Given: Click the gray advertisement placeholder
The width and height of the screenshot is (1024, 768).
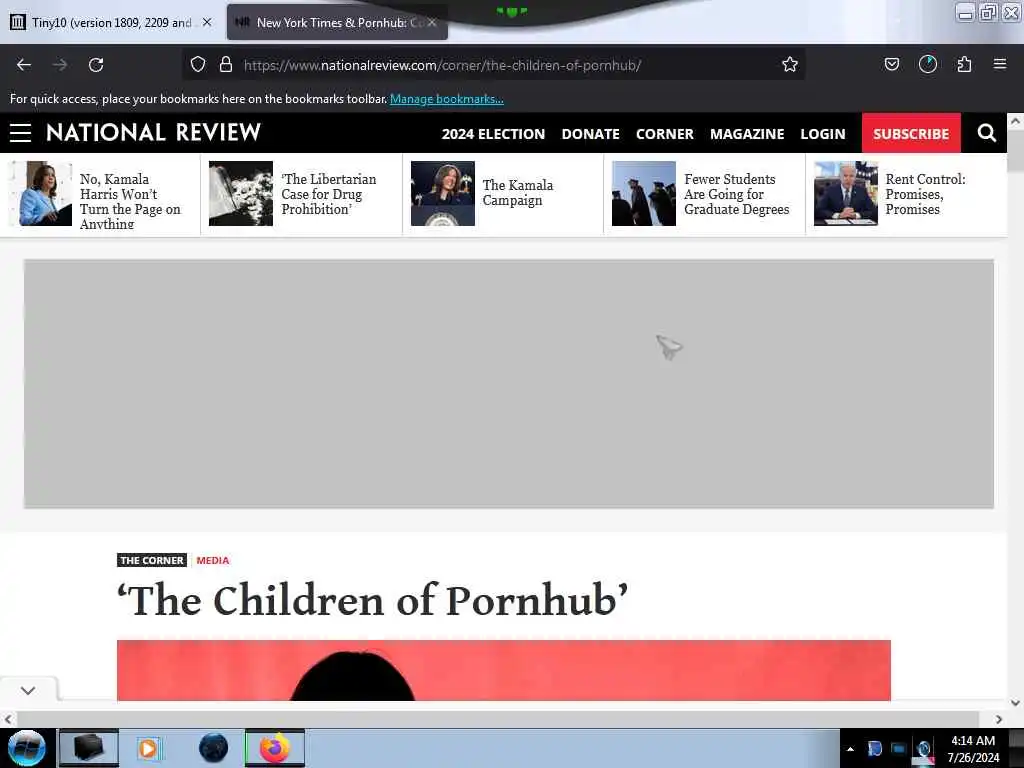Looking at the screenshot, I should (509, 383).
